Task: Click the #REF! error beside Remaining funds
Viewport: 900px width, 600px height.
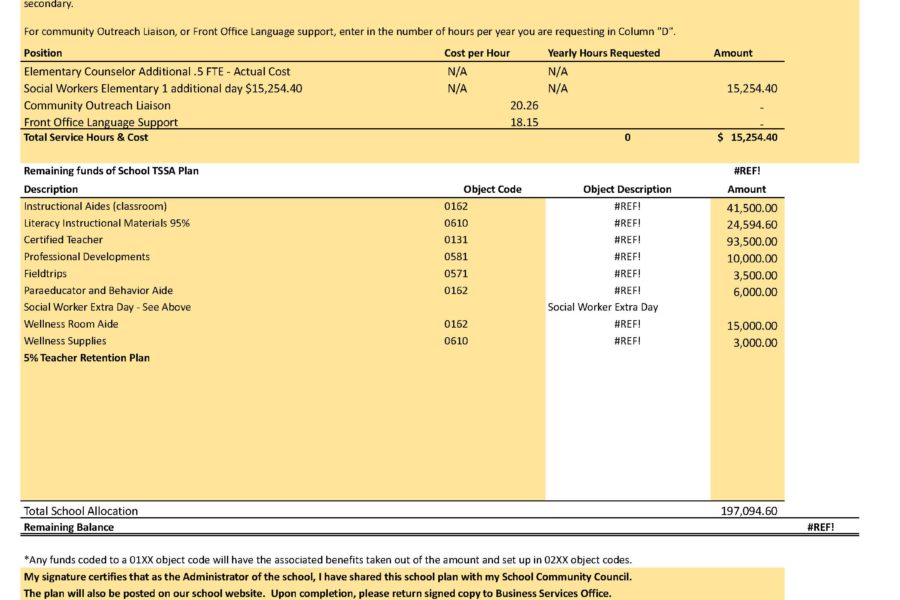Action: click(747, 171)
